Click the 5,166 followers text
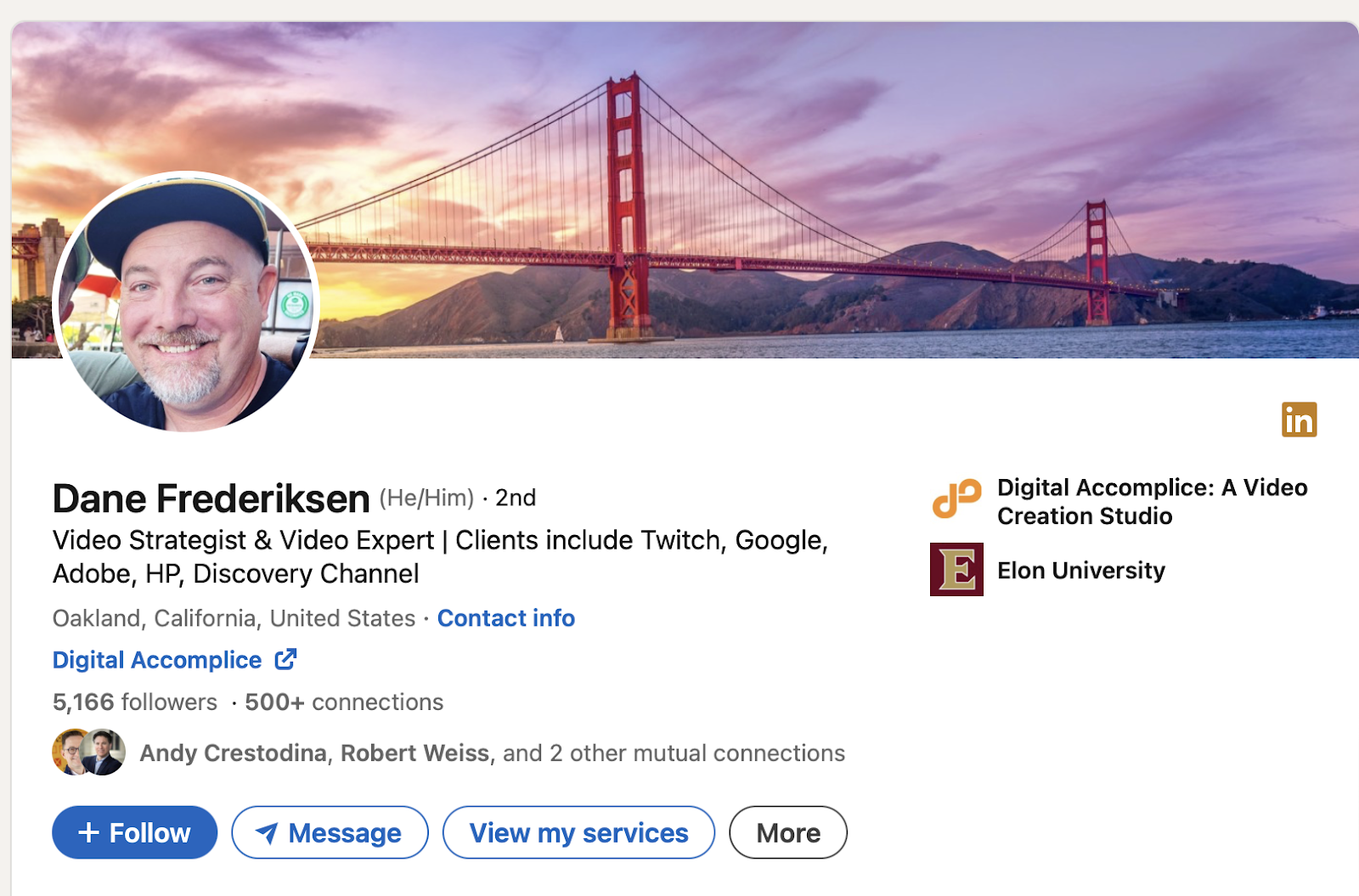Viewport: 1359px width, 896px height. coord(135,702)
